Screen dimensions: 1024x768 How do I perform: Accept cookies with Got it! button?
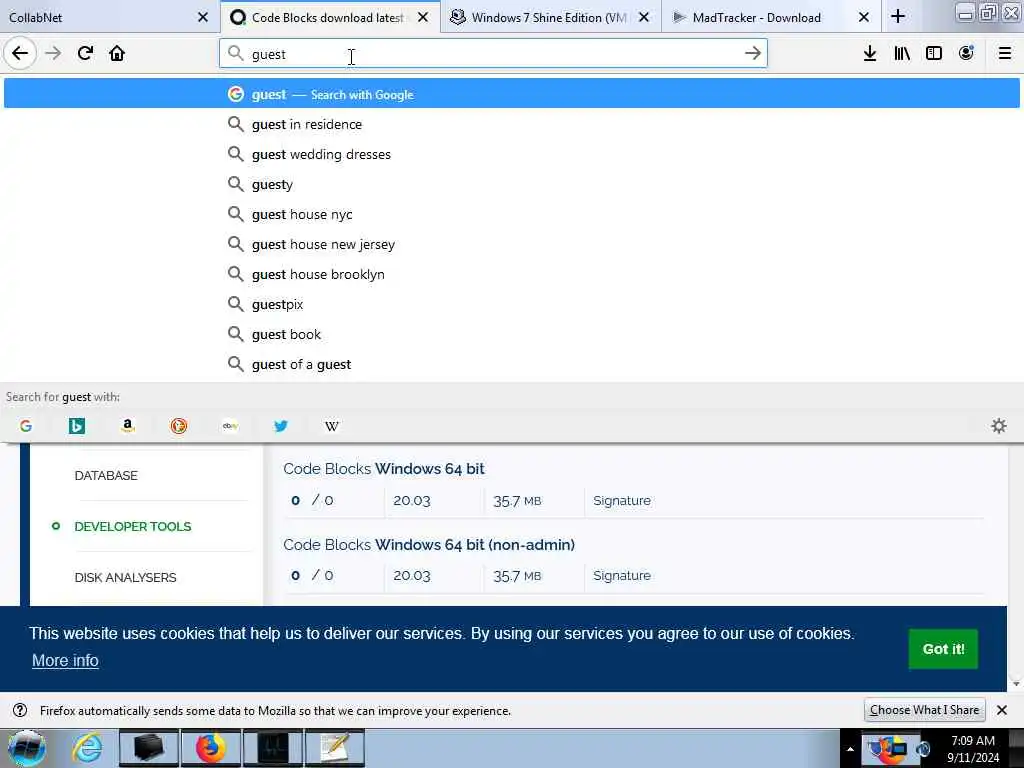pos(943,649)
